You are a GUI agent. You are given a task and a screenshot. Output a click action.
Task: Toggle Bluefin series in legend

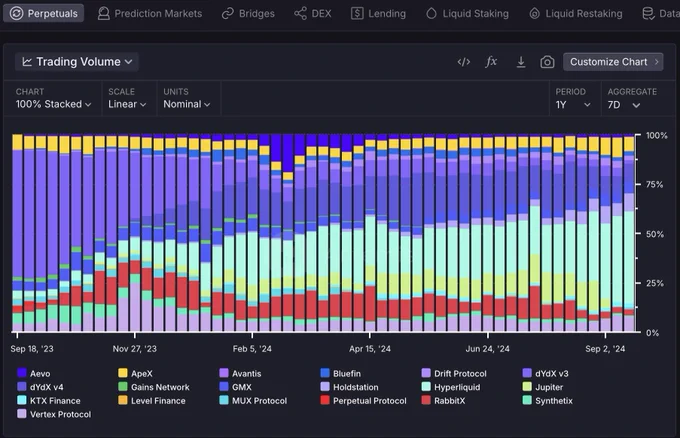point(340,373)
